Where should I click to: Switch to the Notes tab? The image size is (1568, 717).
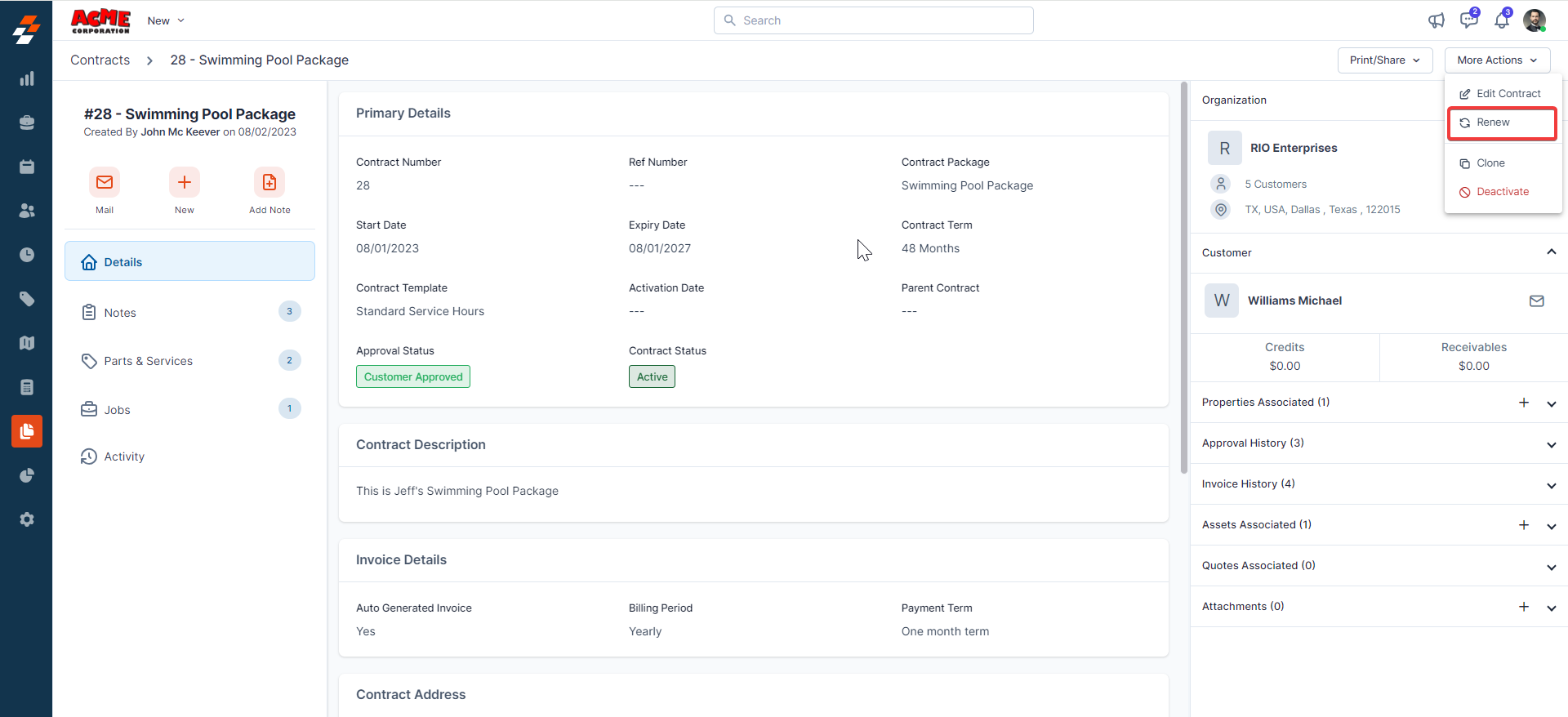[120, 313]
